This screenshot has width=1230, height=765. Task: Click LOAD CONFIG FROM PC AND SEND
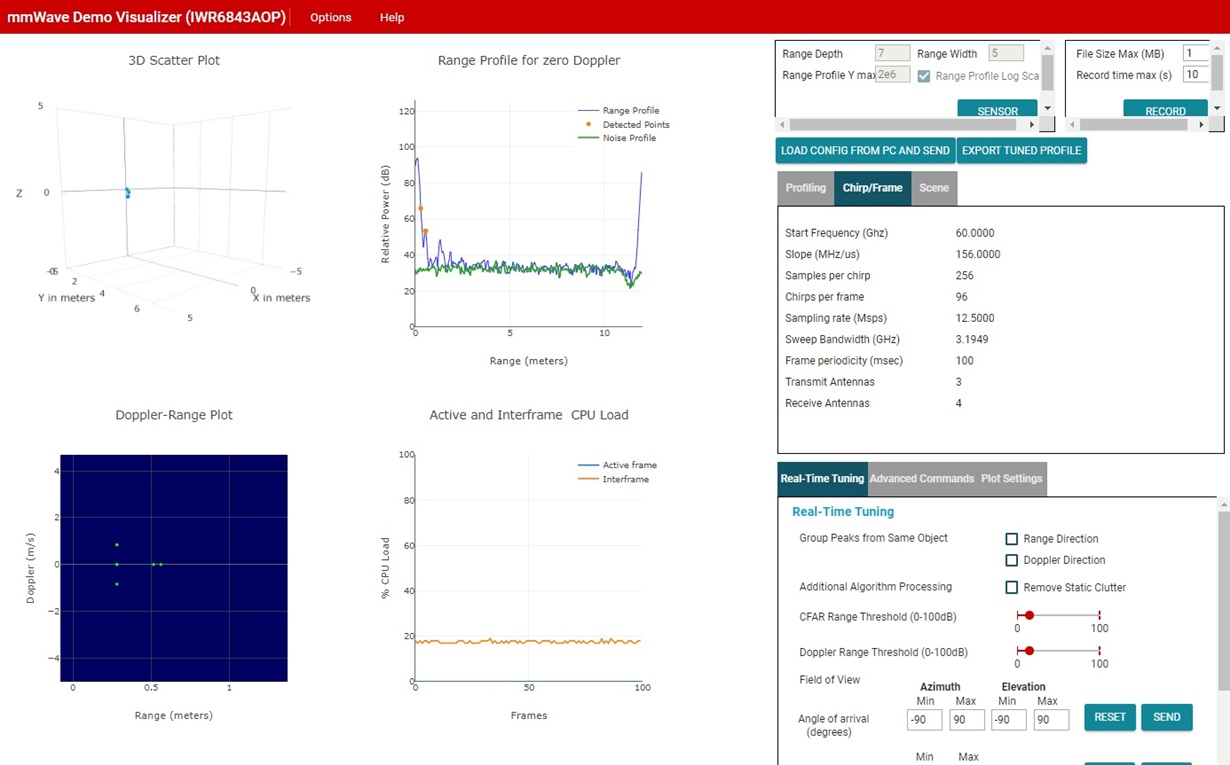pos(866,151)
